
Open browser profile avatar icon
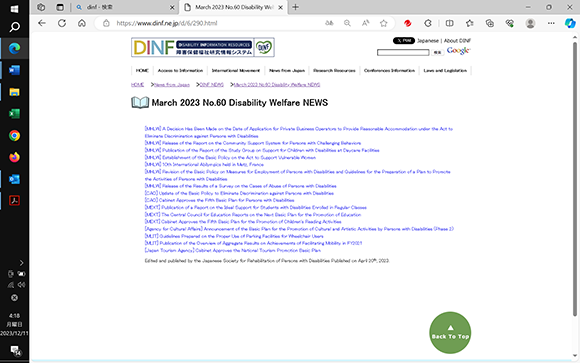(530, 23)
